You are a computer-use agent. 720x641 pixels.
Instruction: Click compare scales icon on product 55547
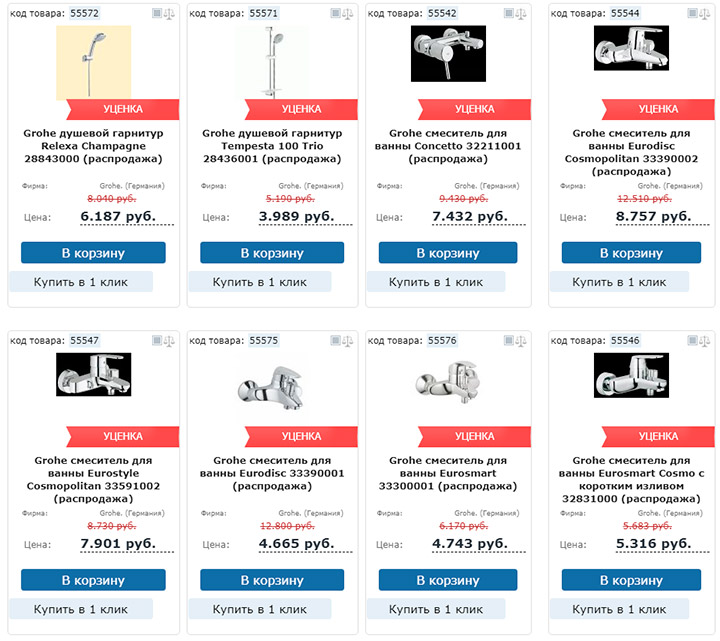(x=169, y=341)
